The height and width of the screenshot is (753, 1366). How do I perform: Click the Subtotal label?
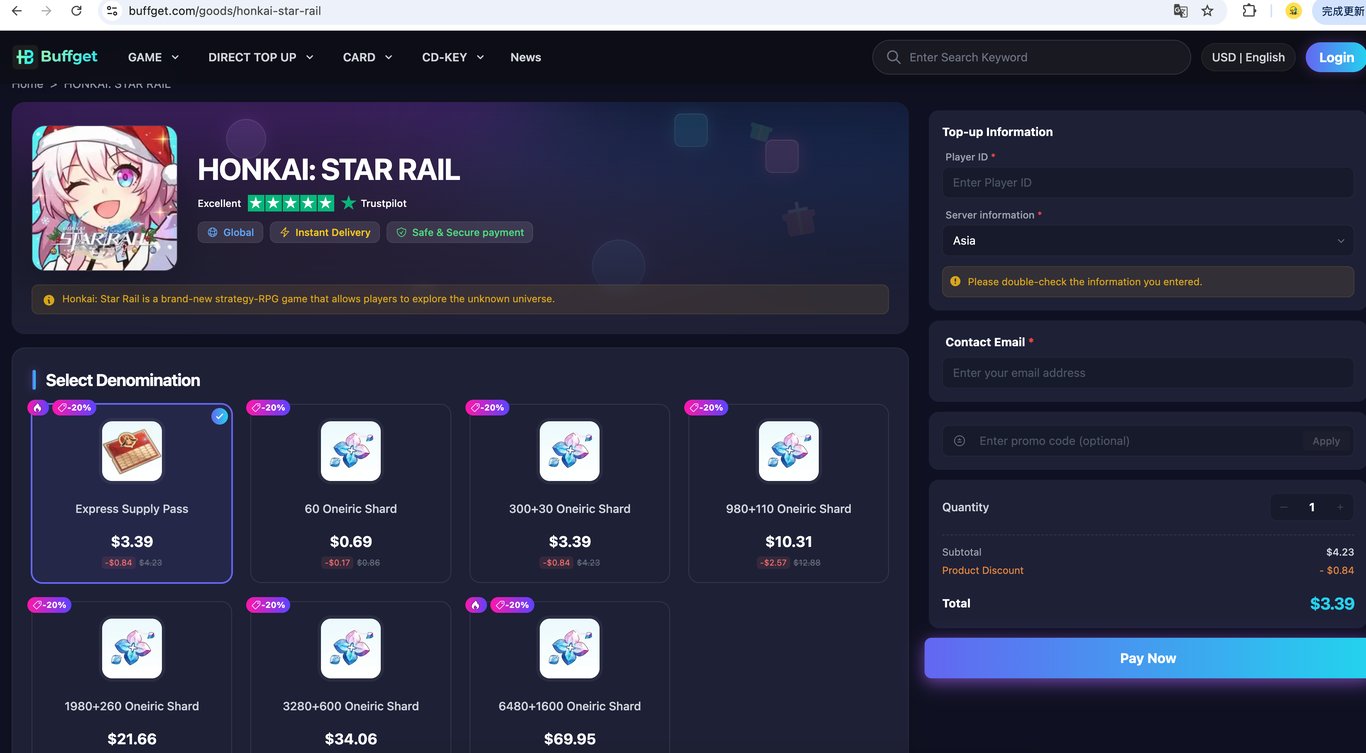(x=962, y=552)
